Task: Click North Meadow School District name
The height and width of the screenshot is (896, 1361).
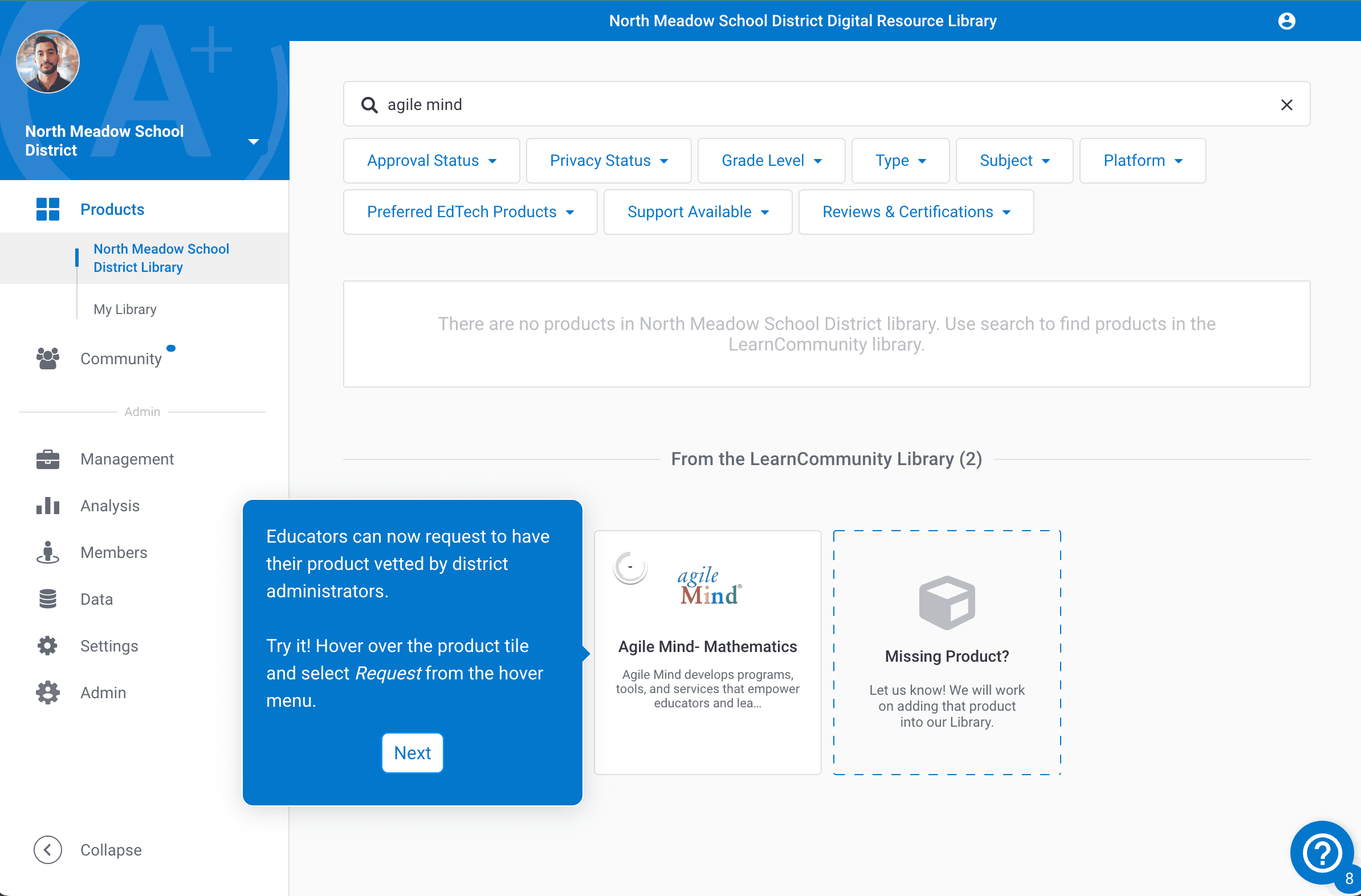Action: pyautogui.click(x=105, y=141)
